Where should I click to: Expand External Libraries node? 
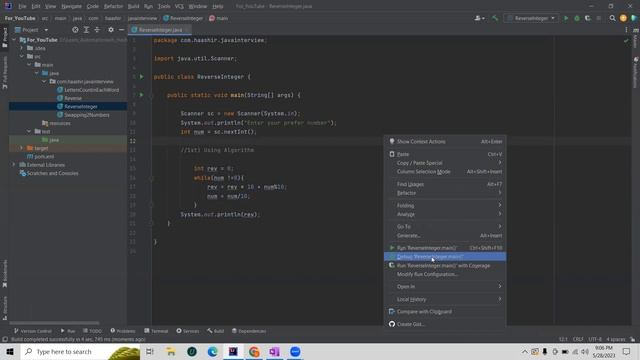click(x=14, y=165)
